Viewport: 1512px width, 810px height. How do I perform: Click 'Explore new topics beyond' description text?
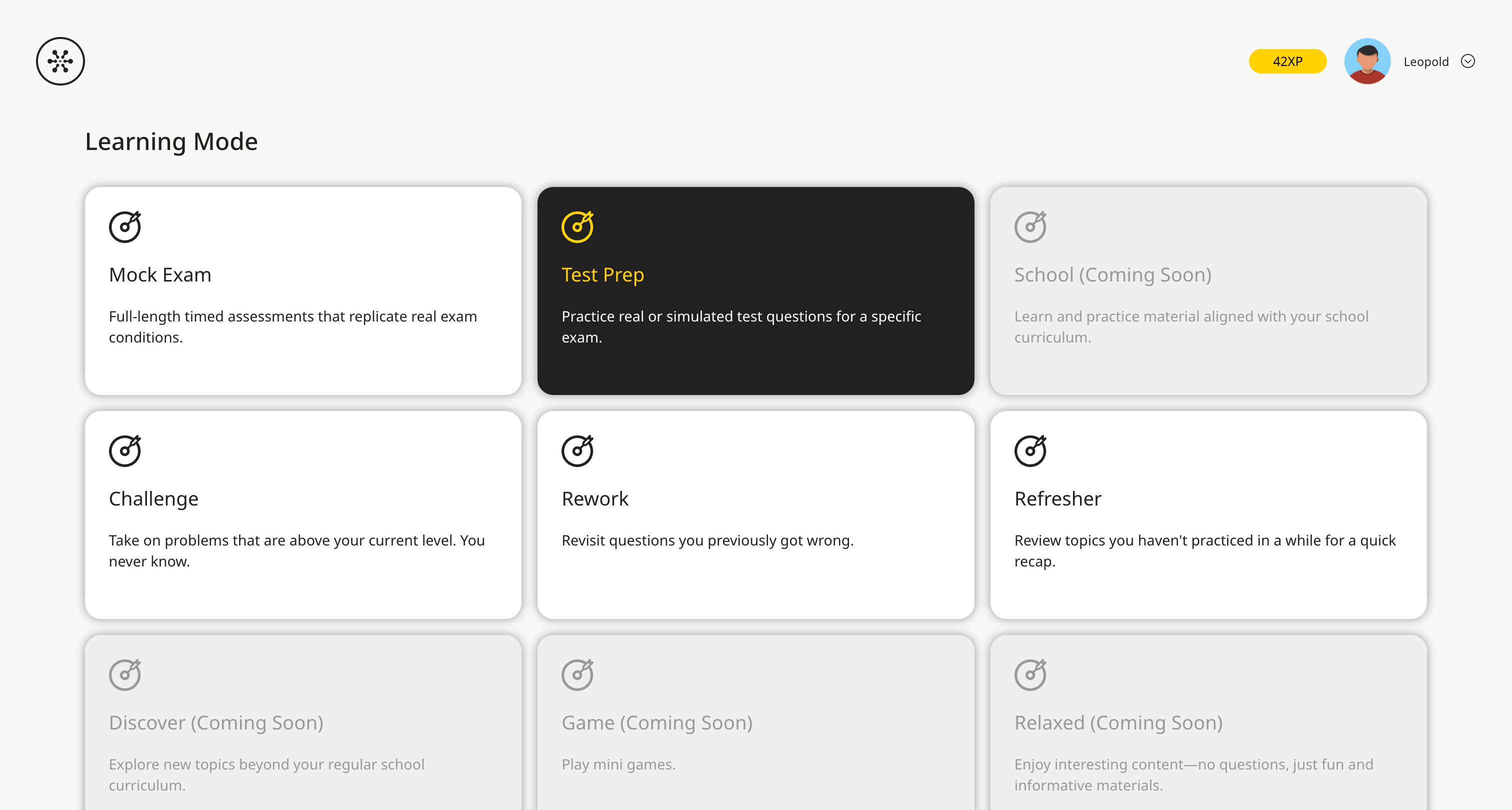[x=266, y=775]
